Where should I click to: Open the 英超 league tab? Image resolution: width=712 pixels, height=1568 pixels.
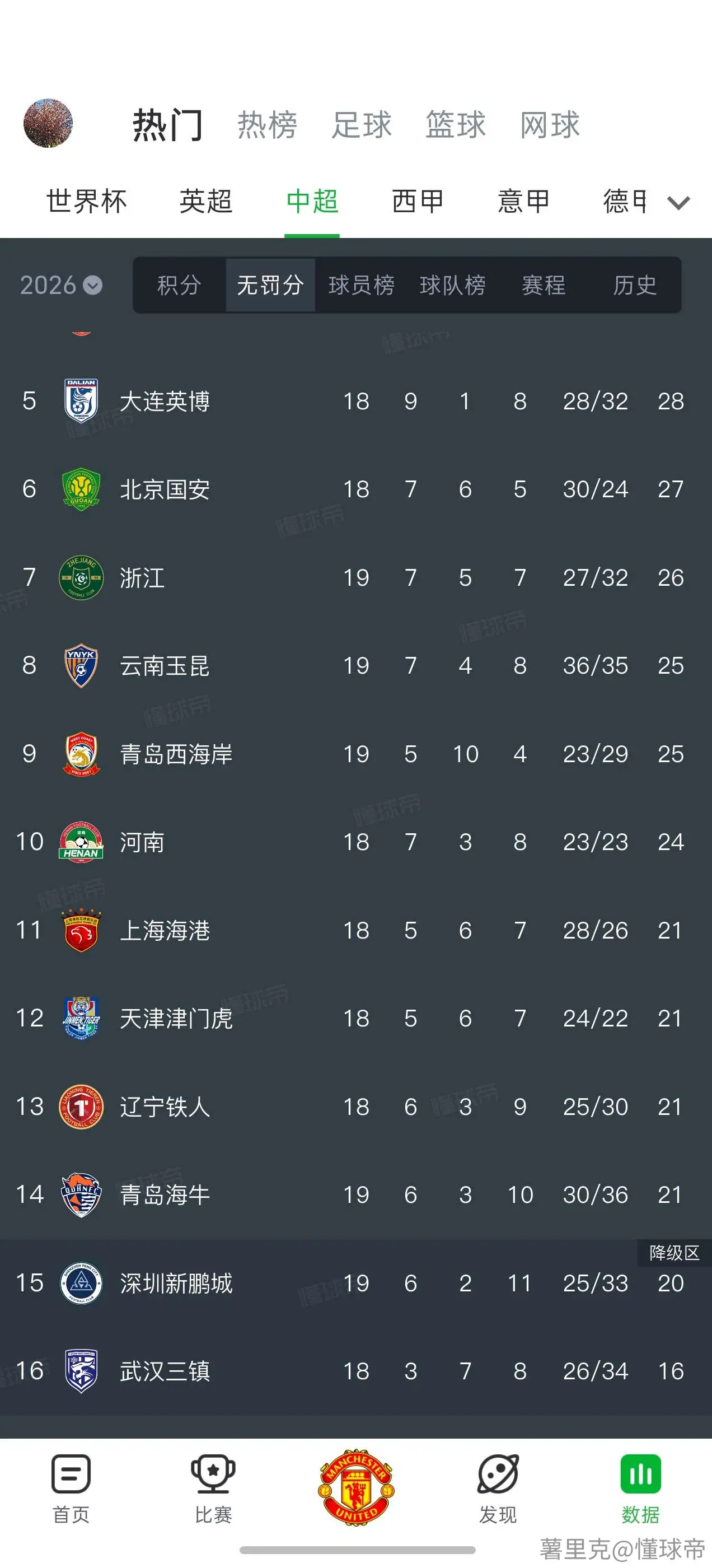click(x=205, y=202)
